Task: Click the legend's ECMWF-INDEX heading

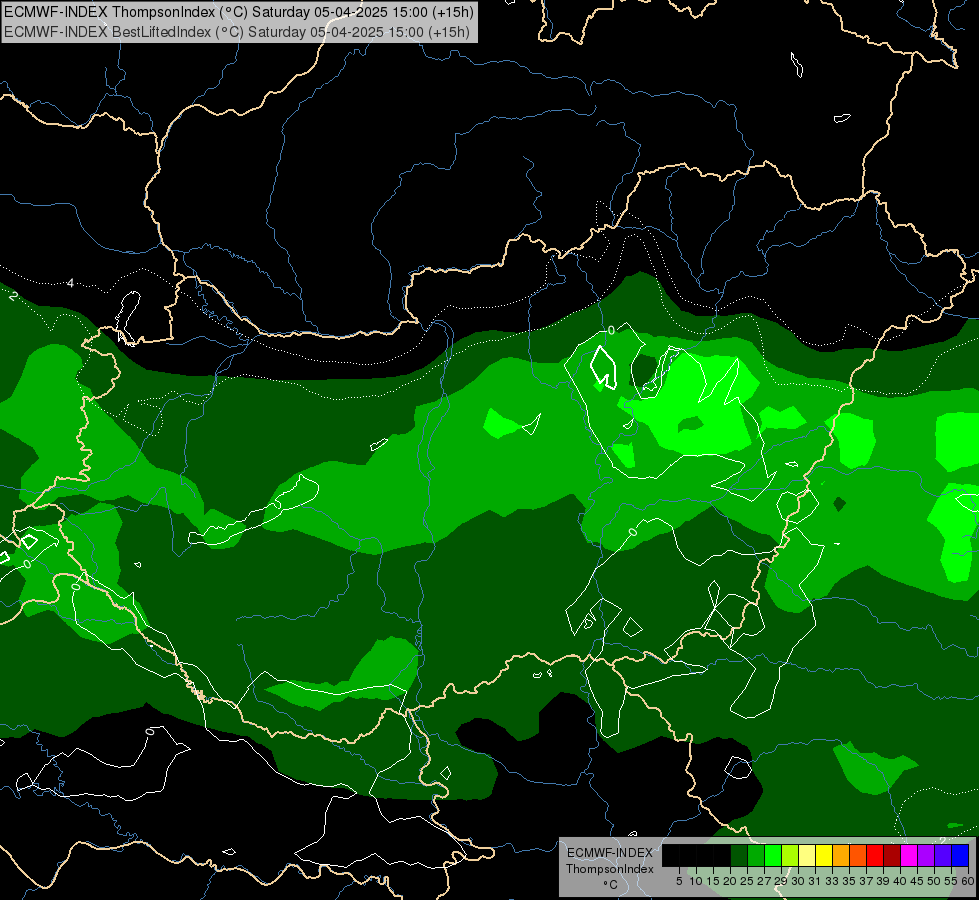Action: 610,853
